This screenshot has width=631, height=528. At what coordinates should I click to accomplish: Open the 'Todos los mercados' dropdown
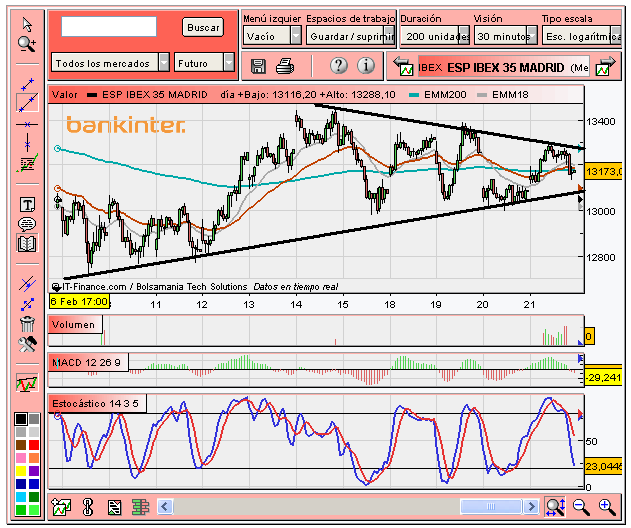[110, 63]
